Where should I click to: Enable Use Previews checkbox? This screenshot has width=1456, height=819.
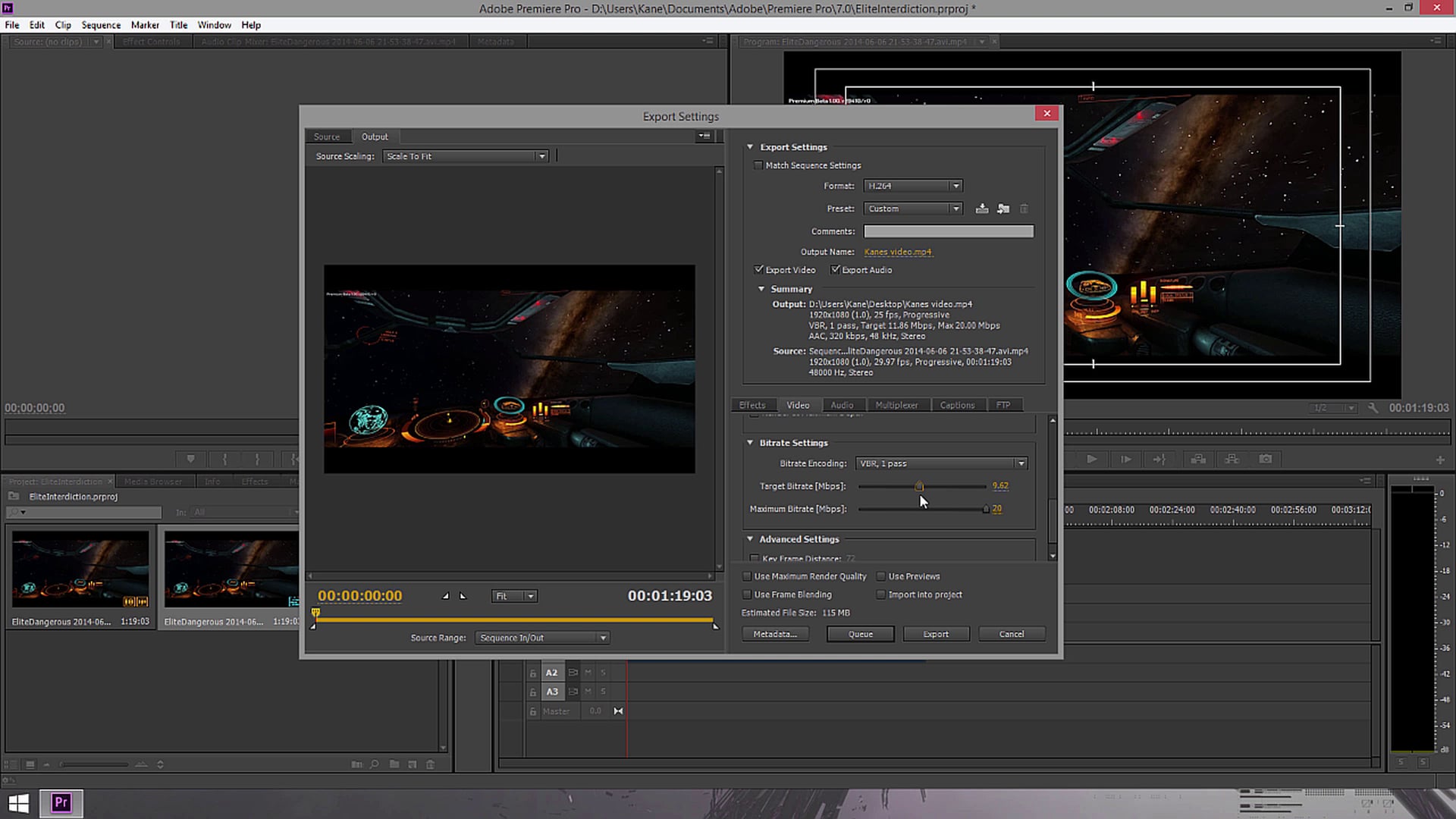[881, 576]
